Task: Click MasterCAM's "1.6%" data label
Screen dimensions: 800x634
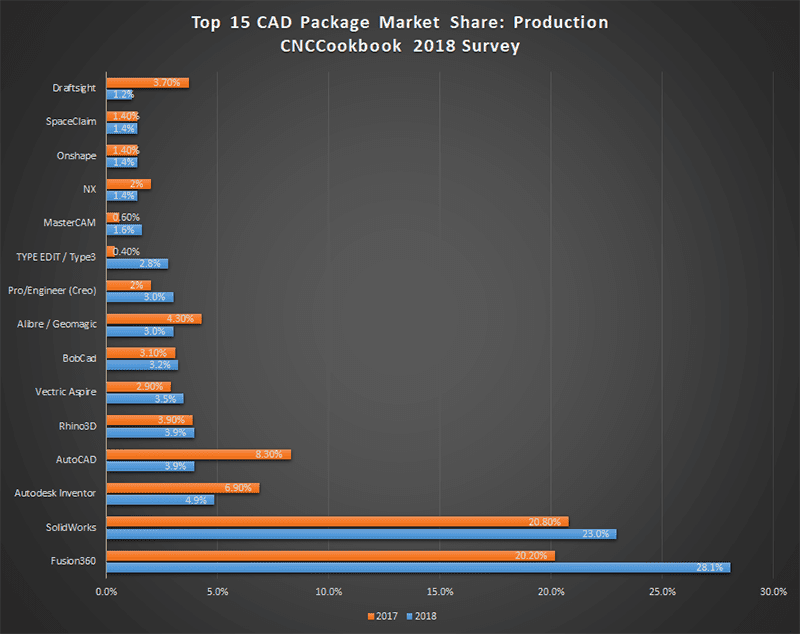Action: click(124, 230)
